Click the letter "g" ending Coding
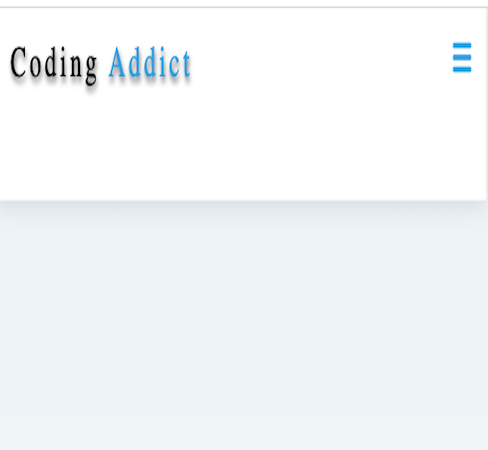This screenshot has height=450, width=488. 91,69
